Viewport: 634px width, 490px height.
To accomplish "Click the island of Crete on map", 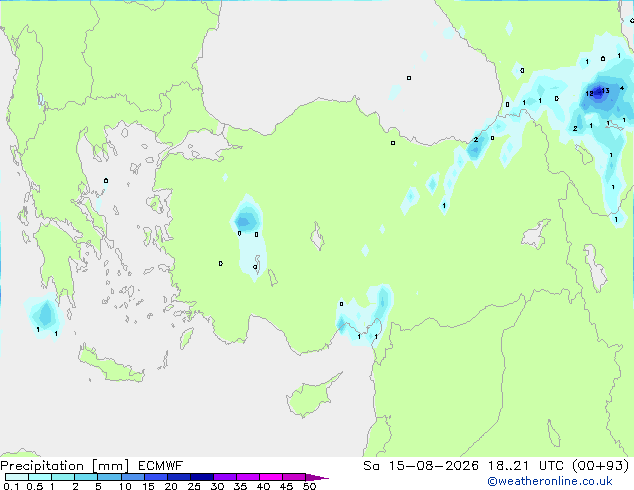I will point(110,366).
